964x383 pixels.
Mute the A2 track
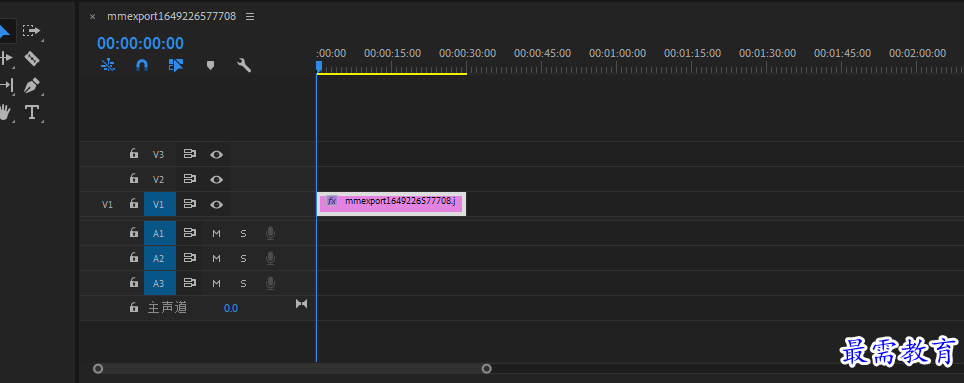click(216, 258)
